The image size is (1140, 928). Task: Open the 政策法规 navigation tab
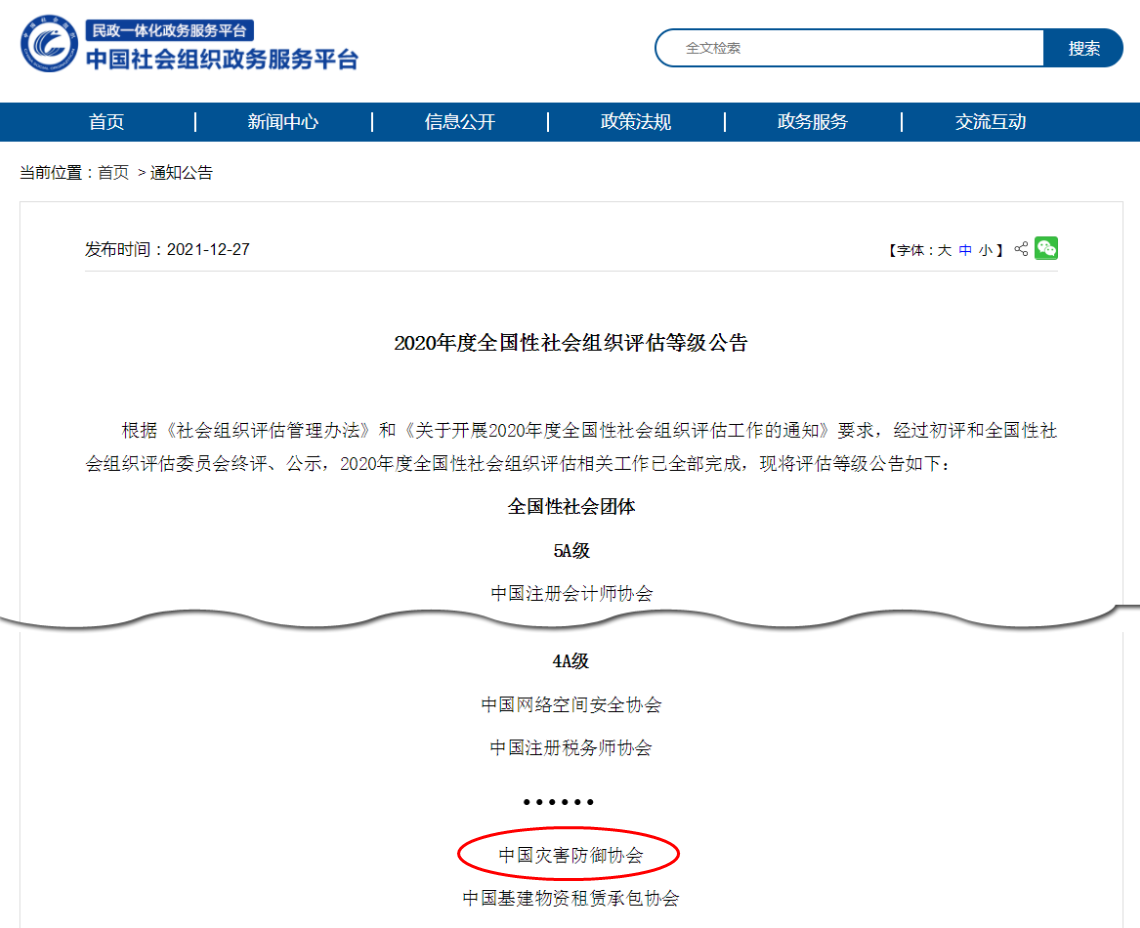[636, 121]
